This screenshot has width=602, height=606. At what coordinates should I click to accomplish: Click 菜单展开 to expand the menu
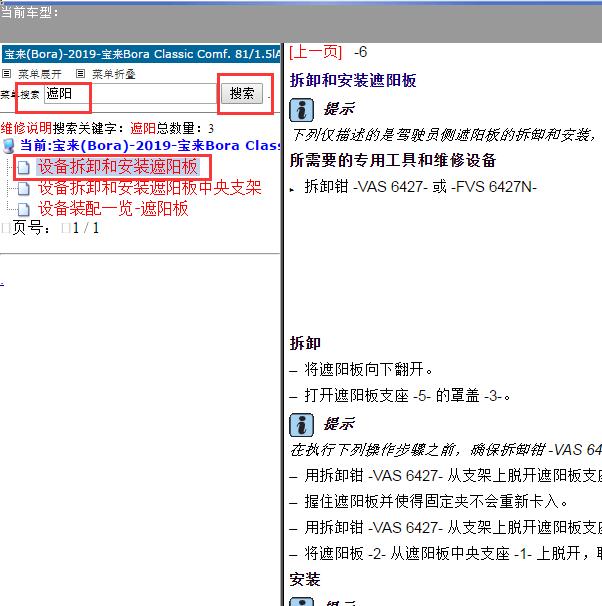(40, 74)
